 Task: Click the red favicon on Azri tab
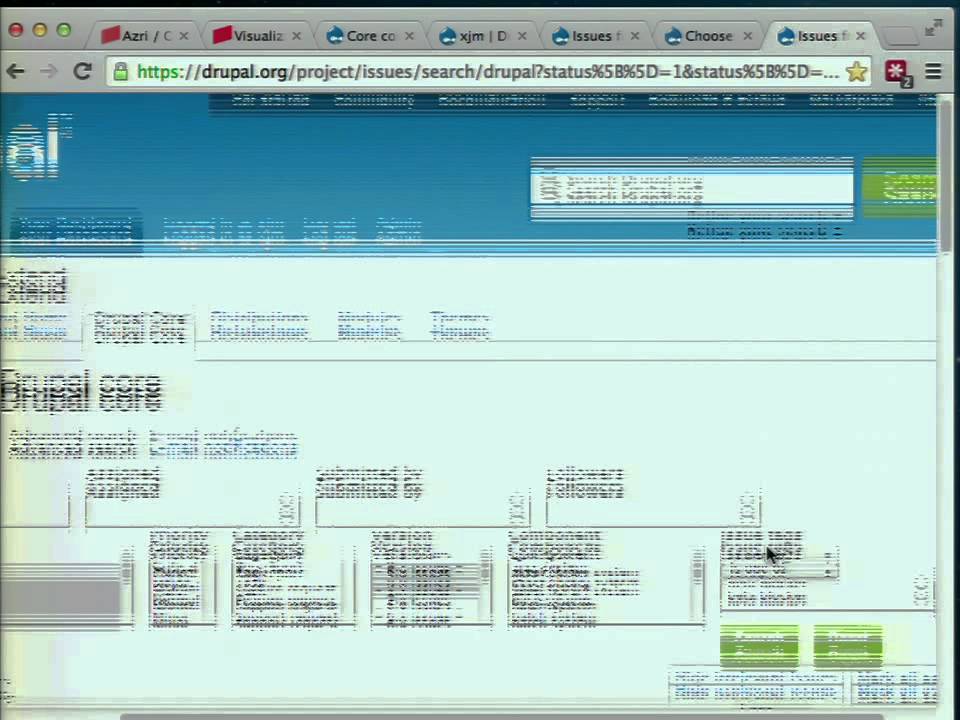110,35
